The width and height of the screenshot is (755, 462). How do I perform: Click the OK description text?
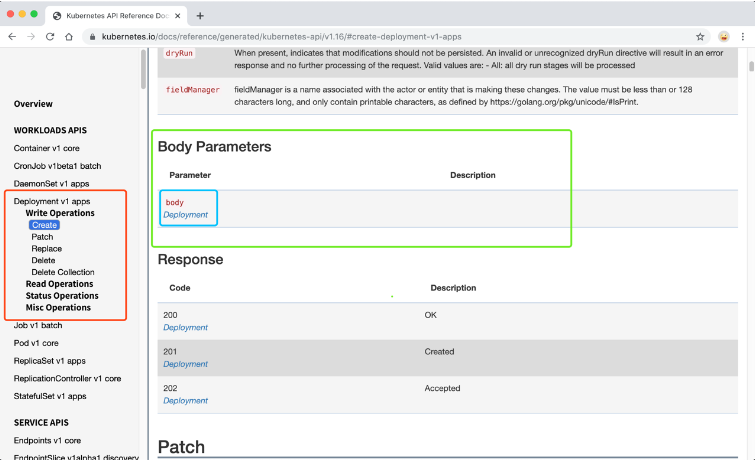click(x=430, y=315)
